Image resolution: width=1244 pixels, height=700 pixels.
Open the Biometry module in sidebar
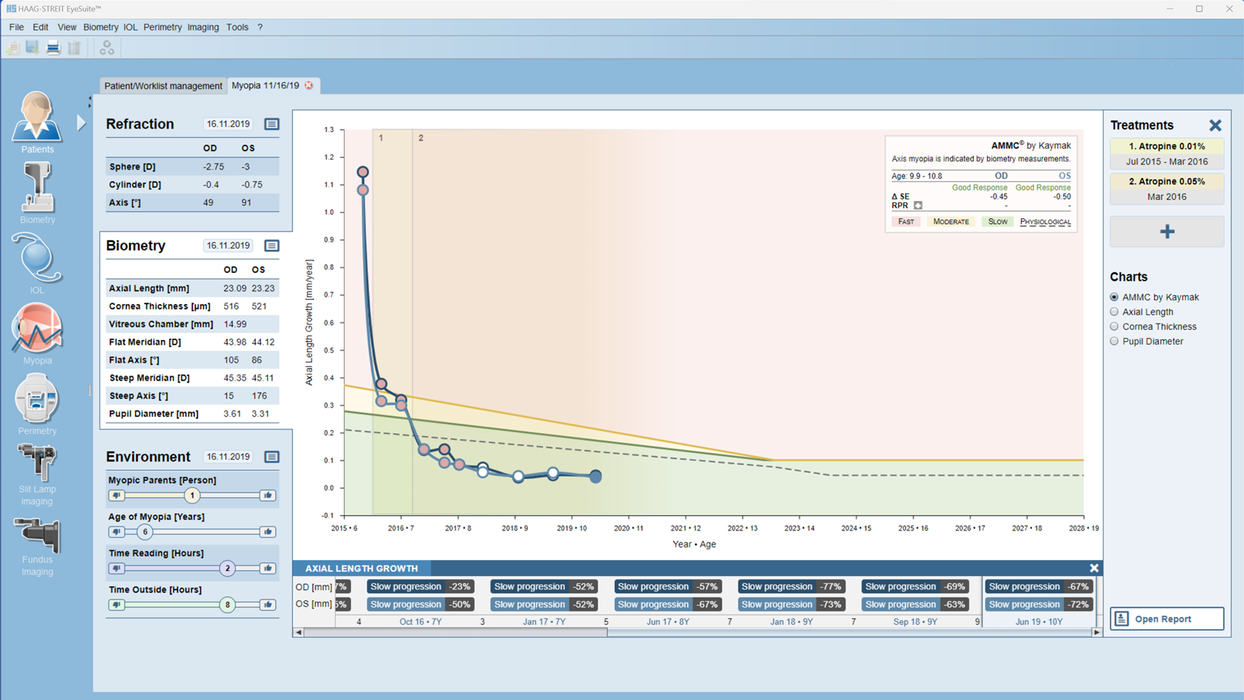click(37, 188)
